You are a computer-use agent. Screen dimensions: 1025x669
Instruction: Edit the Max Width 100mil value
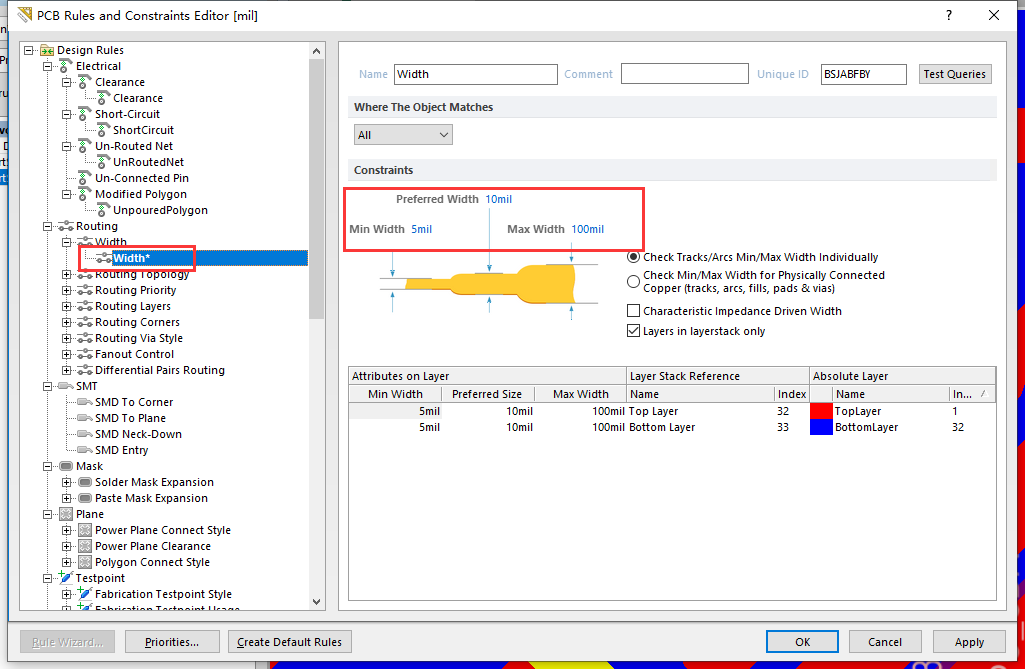(x=588, y=230)
